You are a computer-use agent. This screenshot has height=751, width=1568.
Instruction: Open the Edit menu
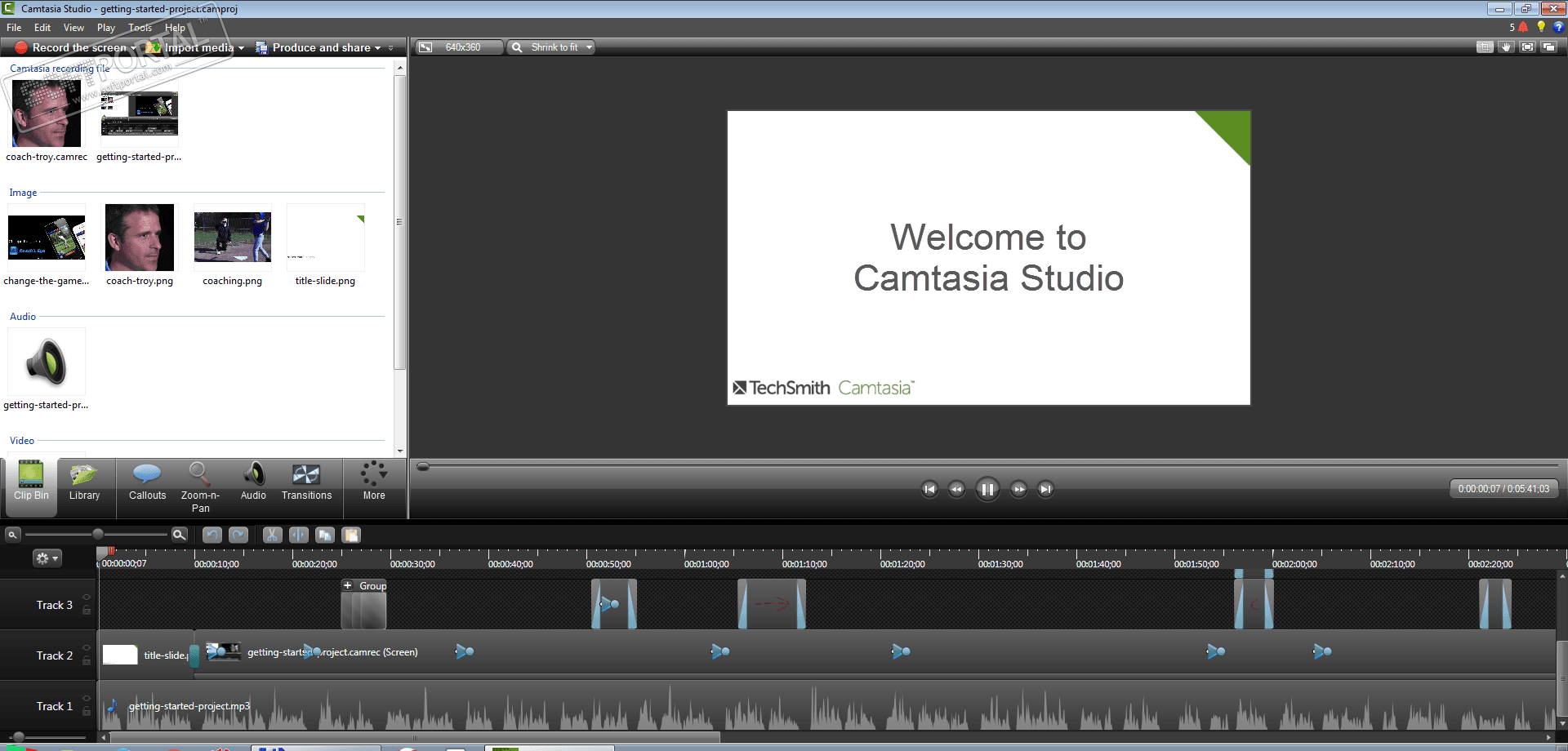(42, 27)
